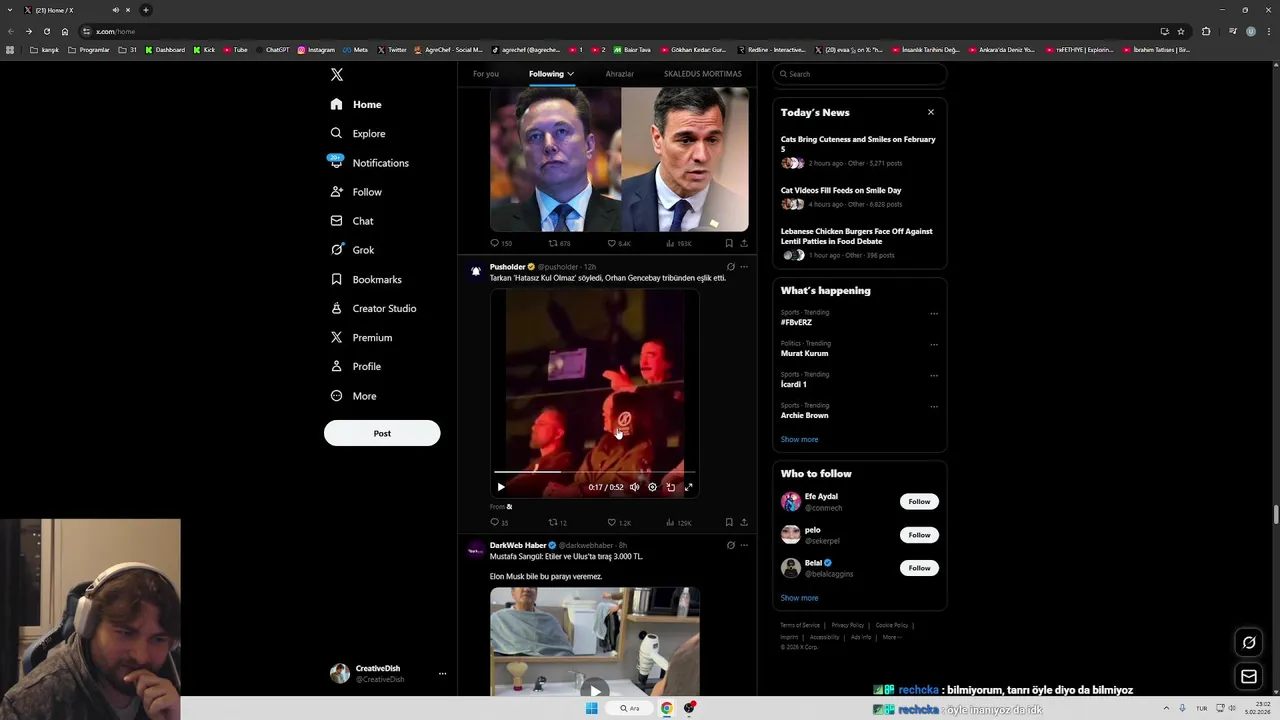
Task: Click the X logo in sidebar
Action: click(337, 75)
